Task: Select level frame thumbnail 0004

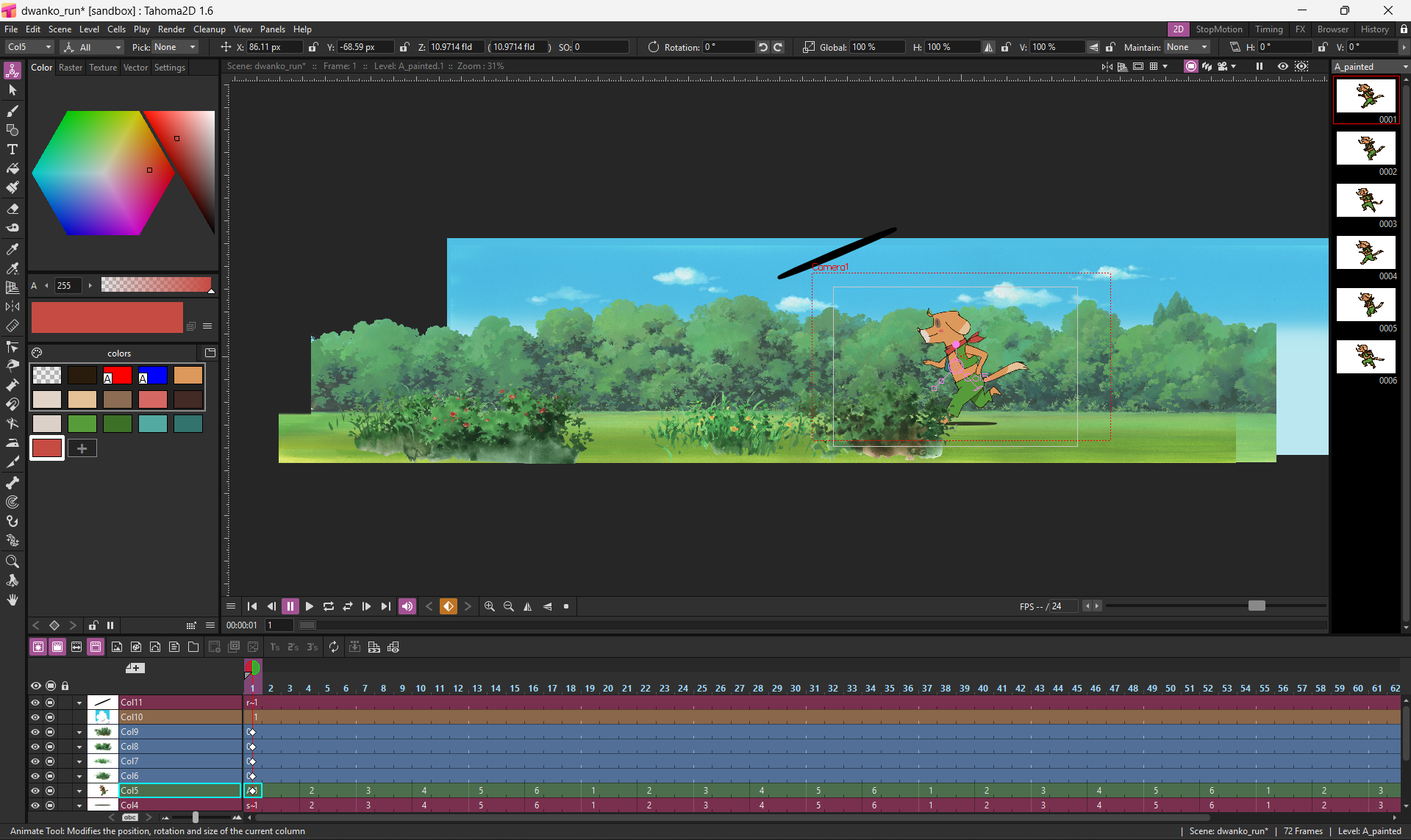Action: pyautogui.click(x=1366, y=254)
